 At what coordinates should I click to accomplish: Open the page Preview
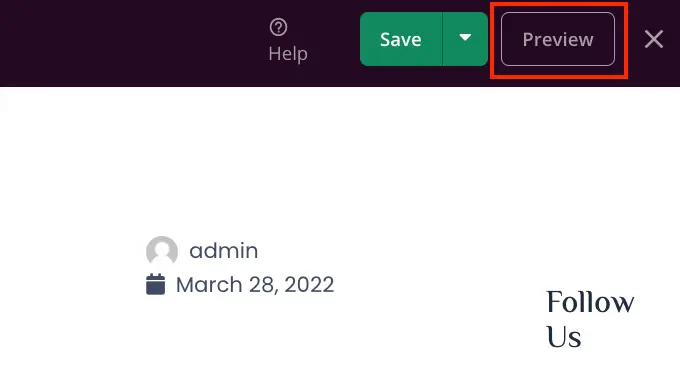558,39
